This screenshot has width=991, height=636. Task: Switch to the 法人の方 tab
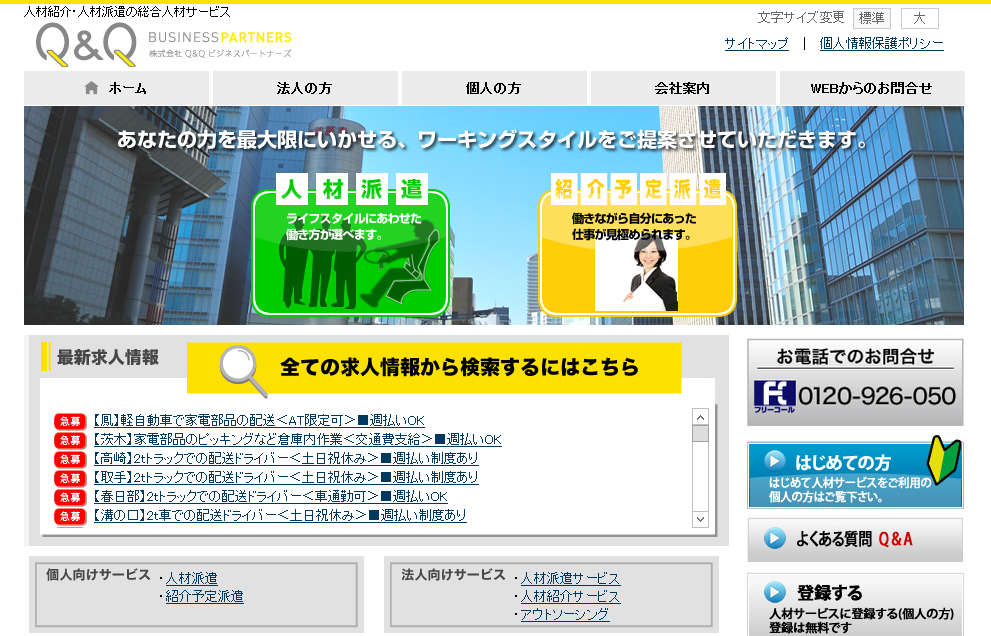(x=304, y=89)
